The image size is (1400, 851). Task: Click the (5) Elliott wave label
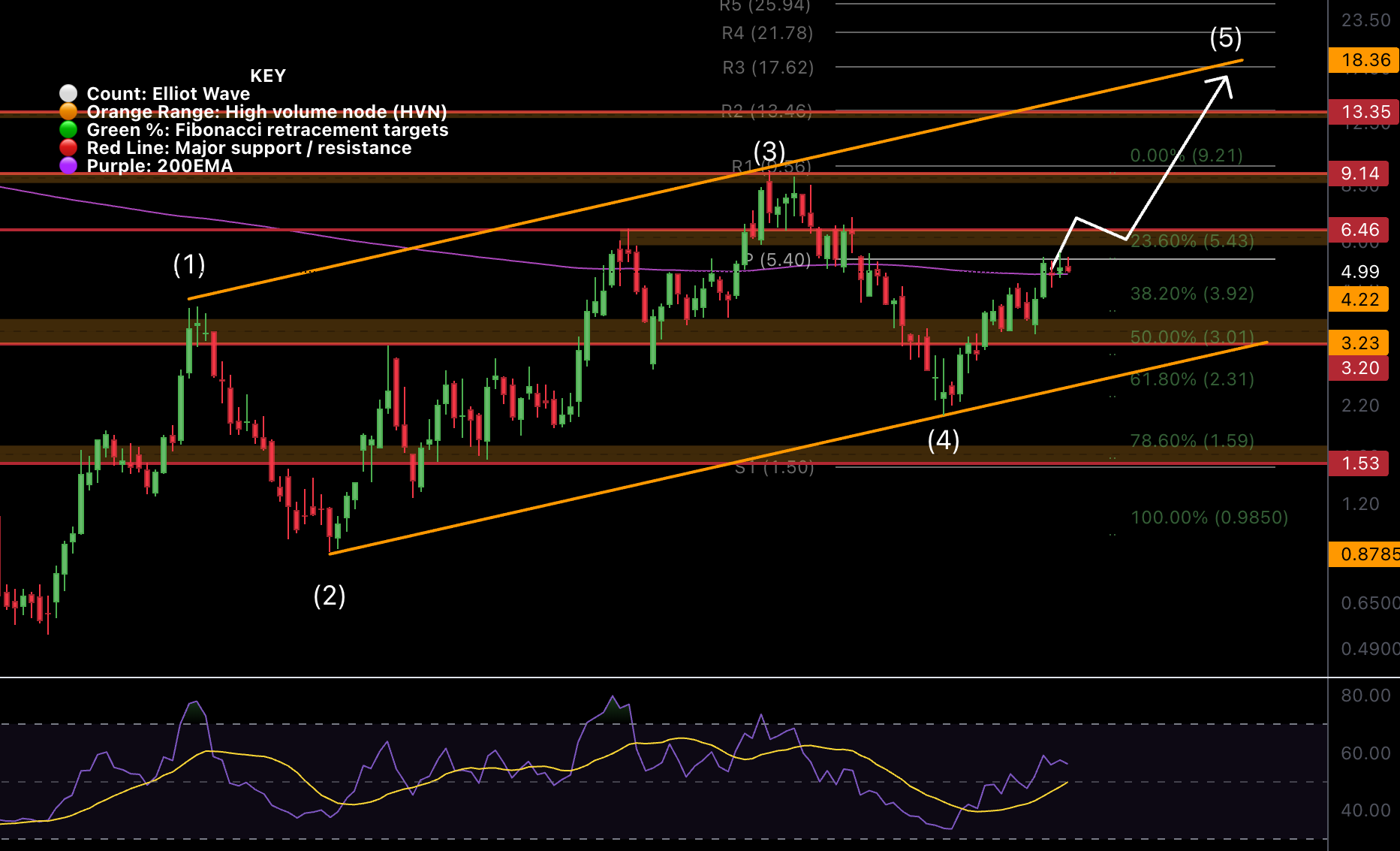(x=1226, y=38)
